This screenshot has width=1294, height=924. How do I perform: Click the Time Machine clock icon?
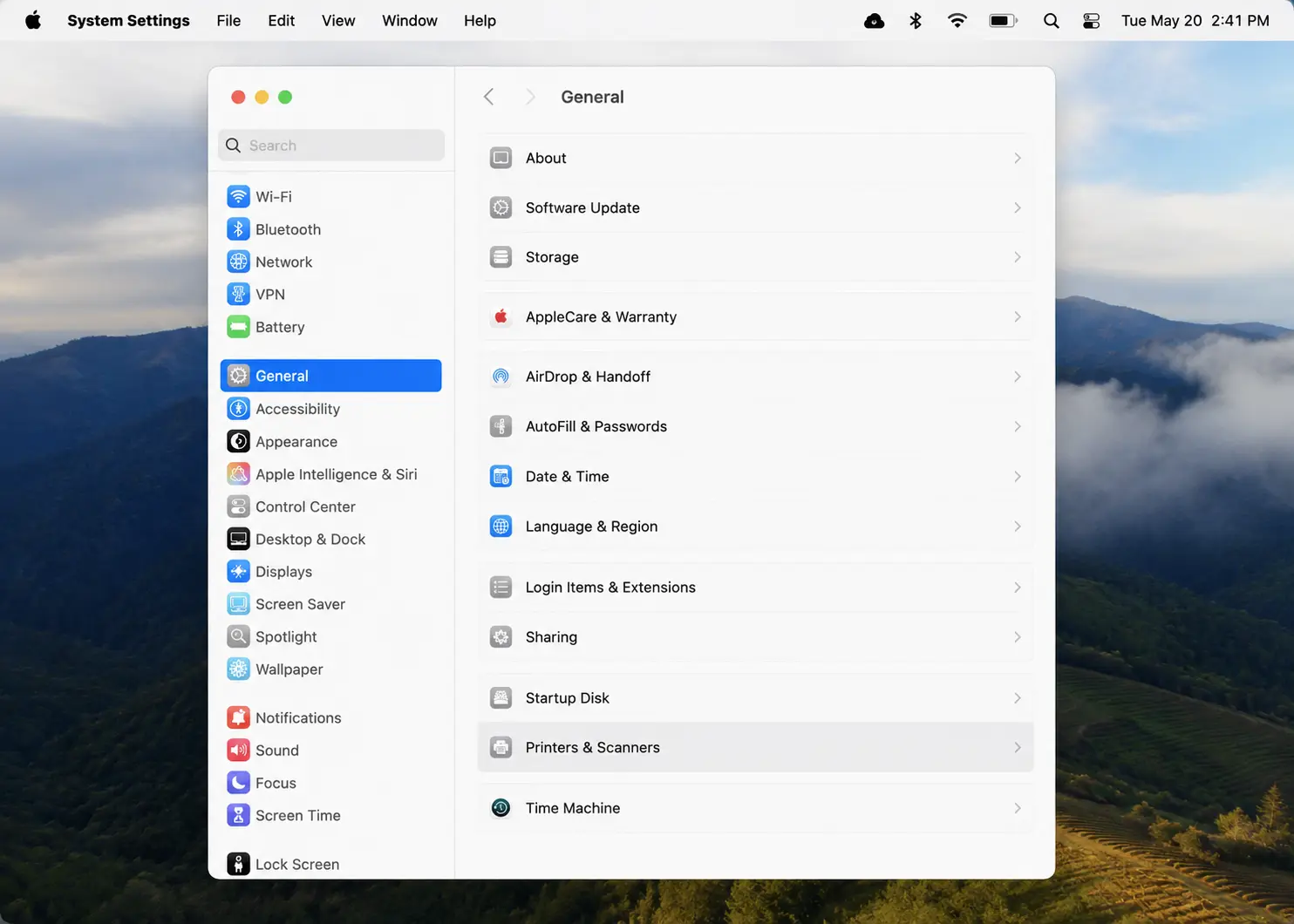point(501,808)
